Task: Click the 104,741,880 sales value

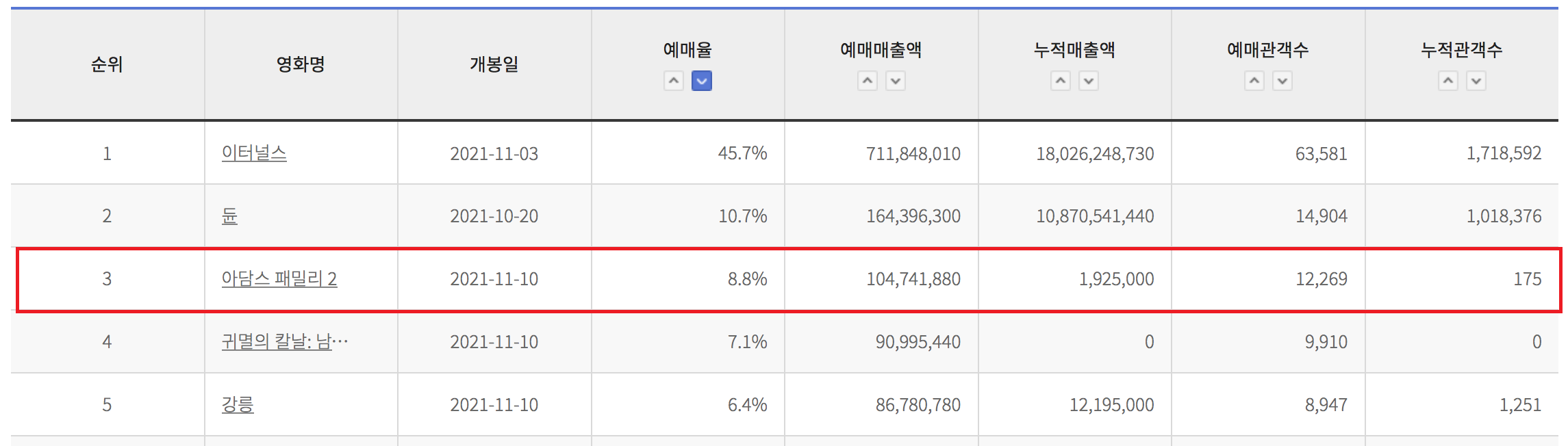Action: (x=913, y=279)
